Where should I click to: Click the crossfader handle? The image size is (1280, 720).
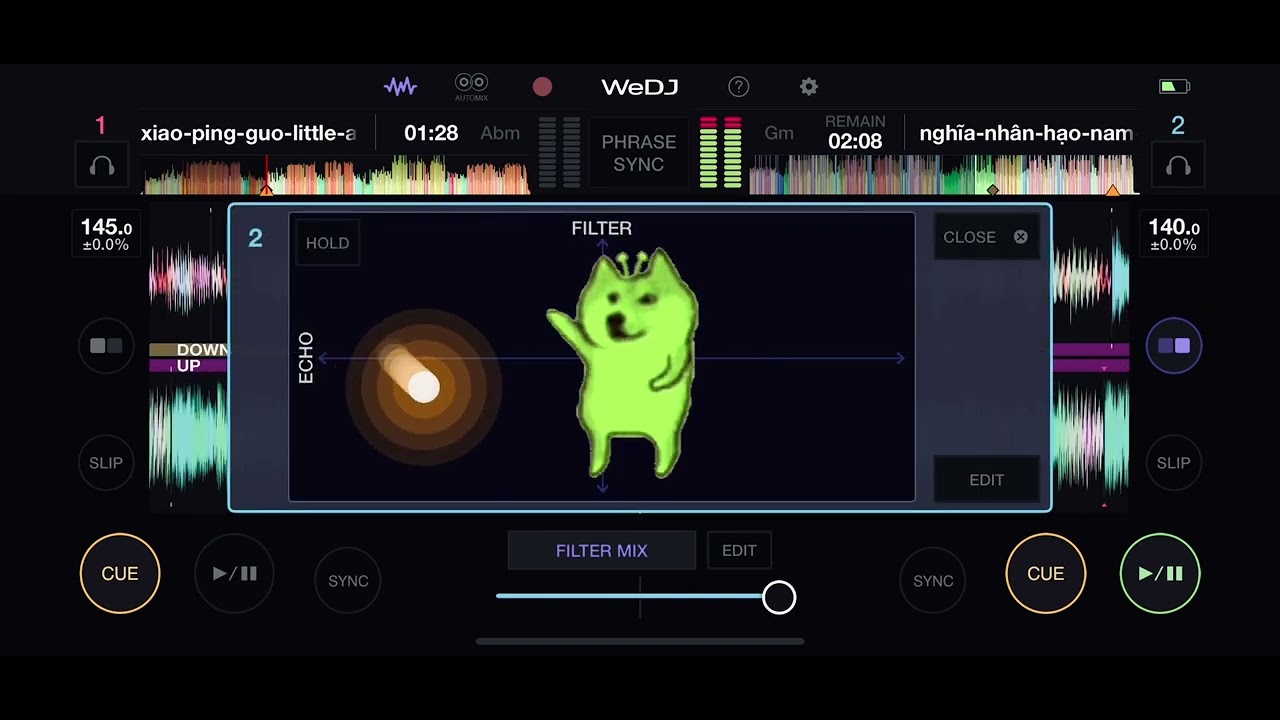pos(779,597)
